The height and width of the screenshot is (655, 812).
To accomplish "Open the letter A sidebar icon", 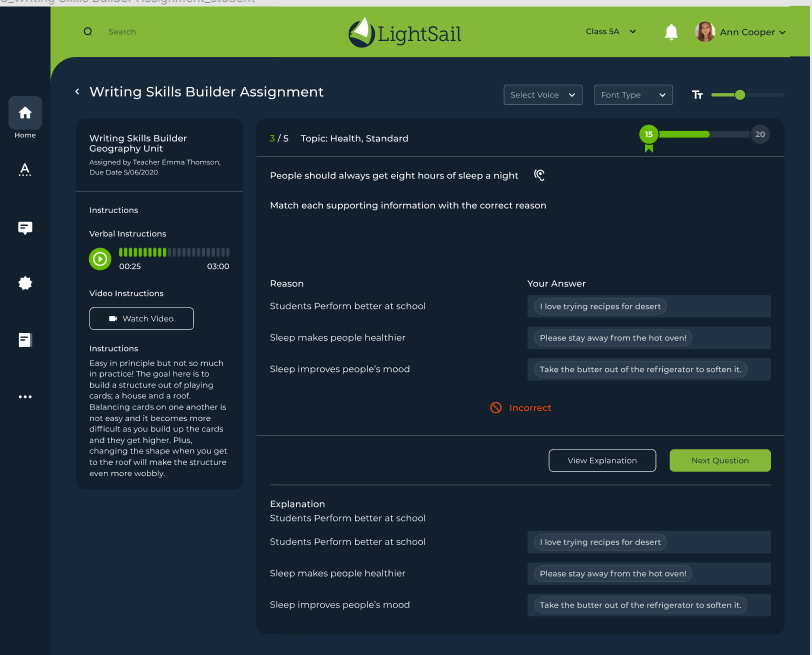I will pyautogui.click(x=25, y=169).
